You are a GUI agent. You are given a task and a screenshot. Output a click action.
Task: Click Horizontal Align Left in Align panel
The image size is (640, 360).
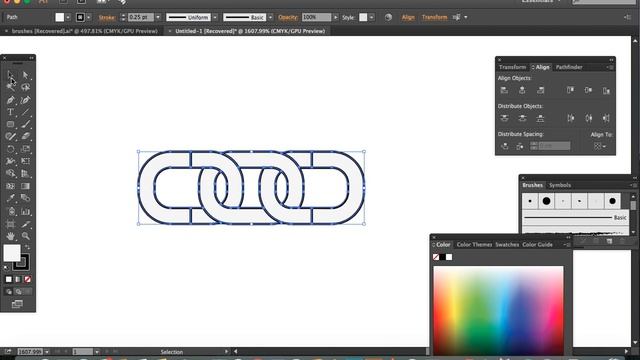pos(504,90)
